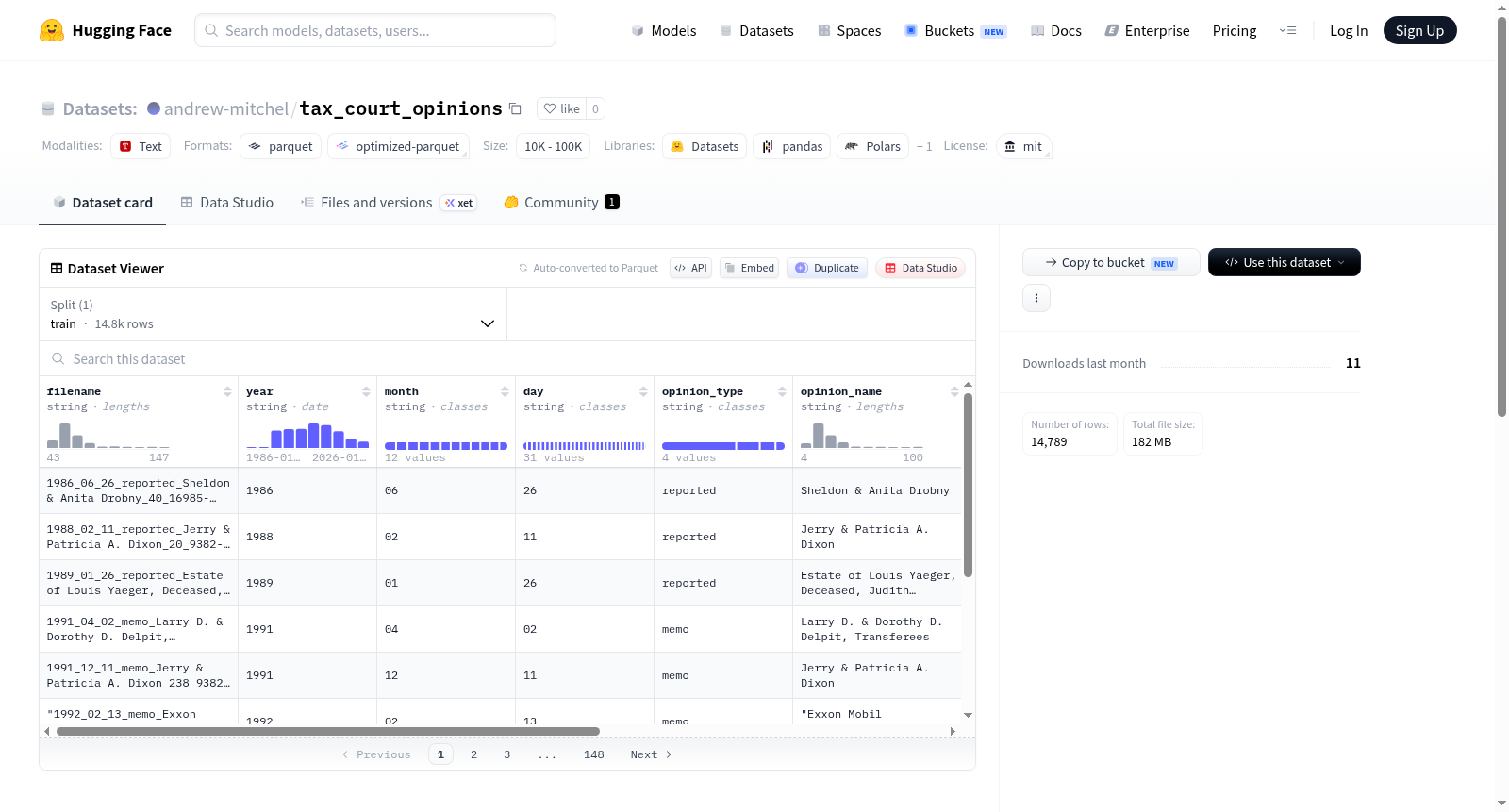Screen dimensions: 1509x812
Task: Click the Dataset Viewer table icon
Action: point(57,268)
